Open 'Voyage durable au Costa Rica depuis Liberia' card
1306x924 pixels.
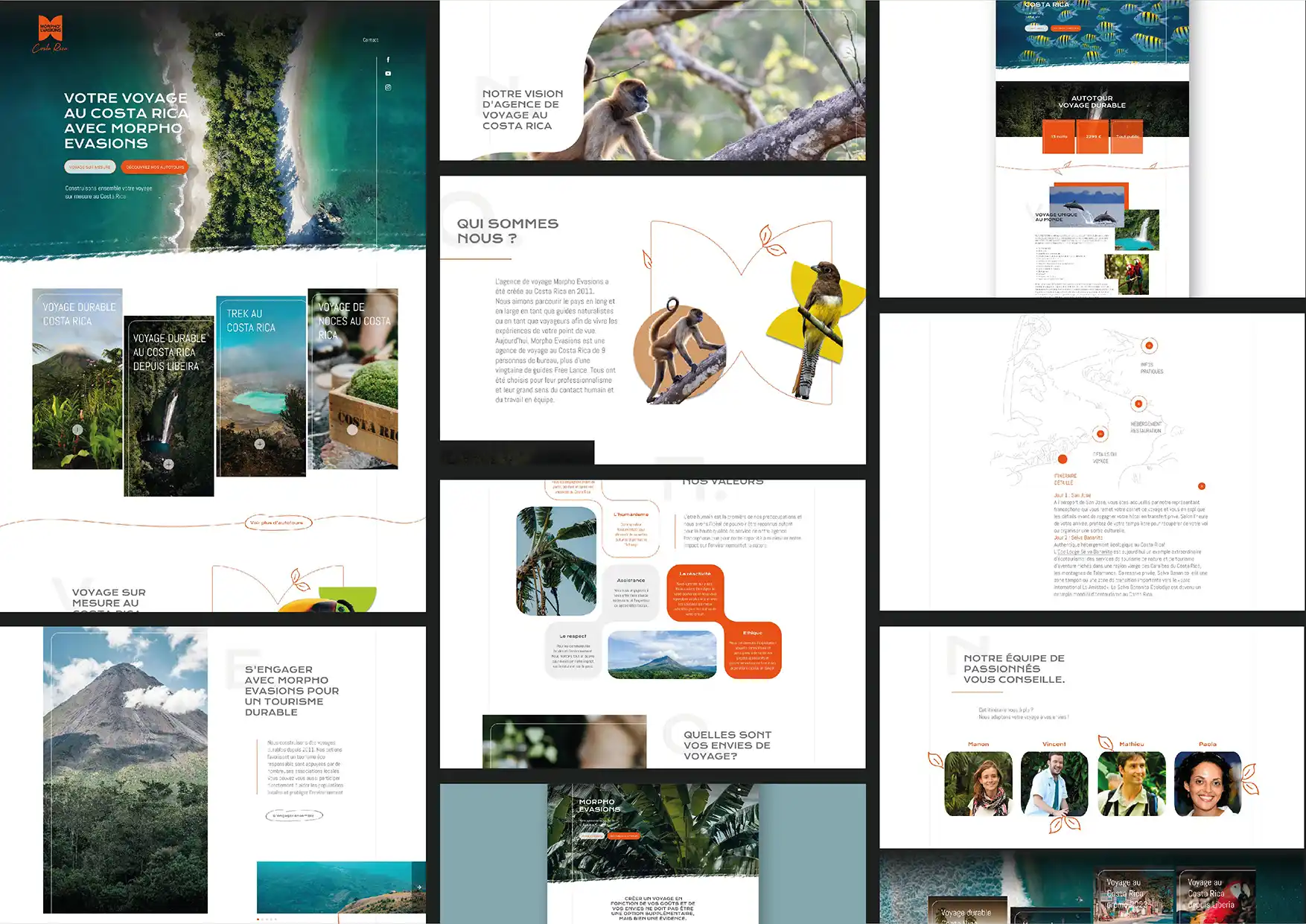[x=169, y=406]
